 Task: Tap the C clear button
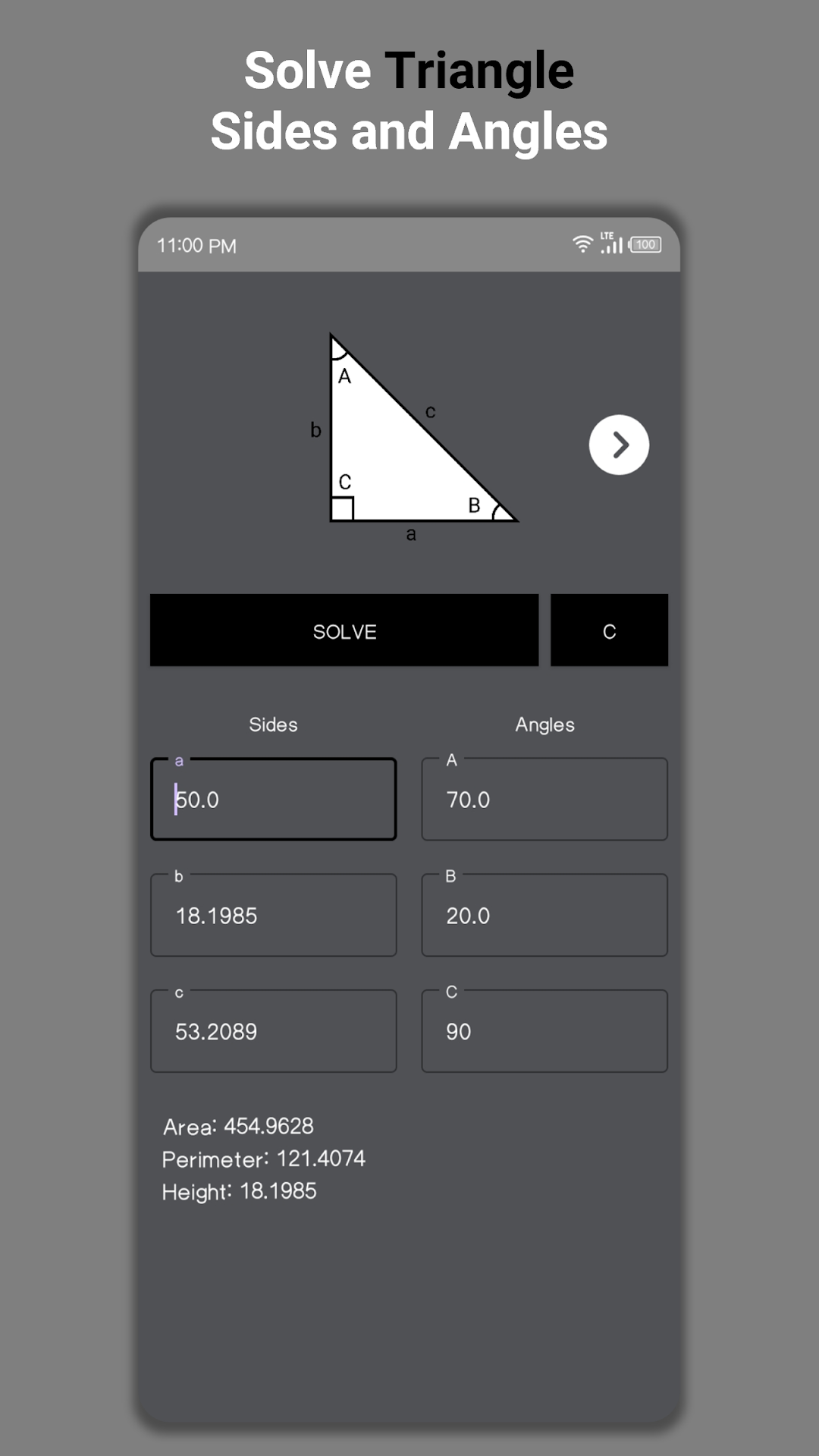(609, 631)
